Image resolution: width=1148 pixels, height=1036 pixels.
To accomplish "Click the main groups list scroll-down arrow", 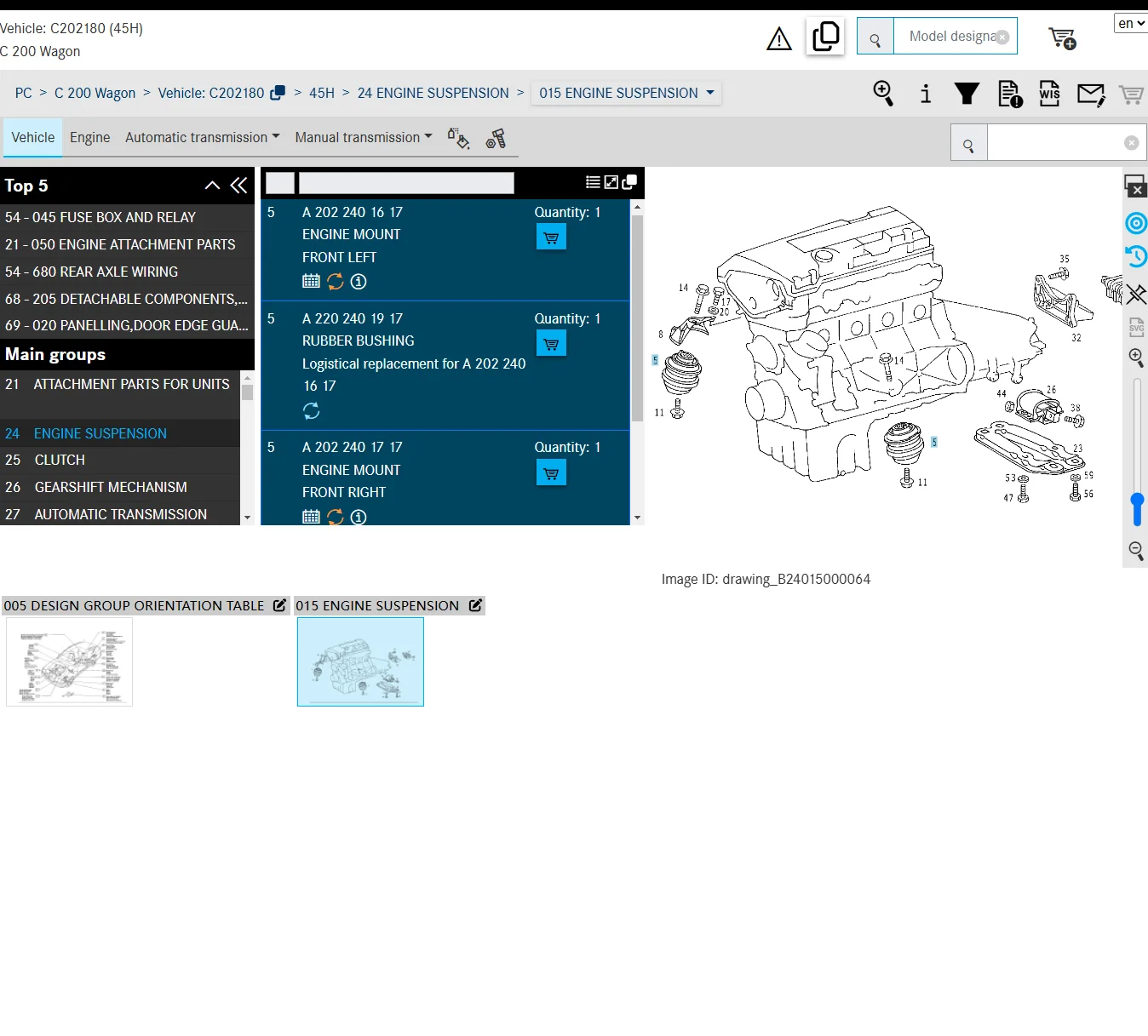I will coord(247,518).
